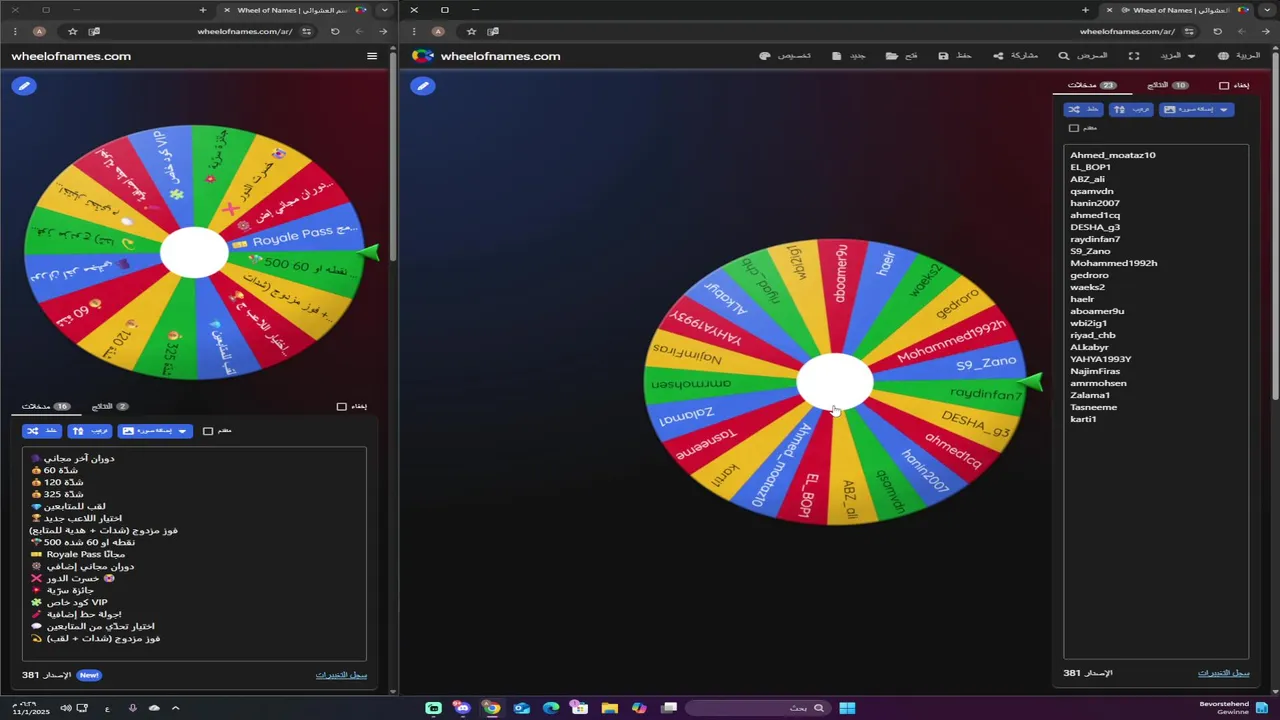Switch to the مدخلات 16 tab in the left window

[46, 406]
